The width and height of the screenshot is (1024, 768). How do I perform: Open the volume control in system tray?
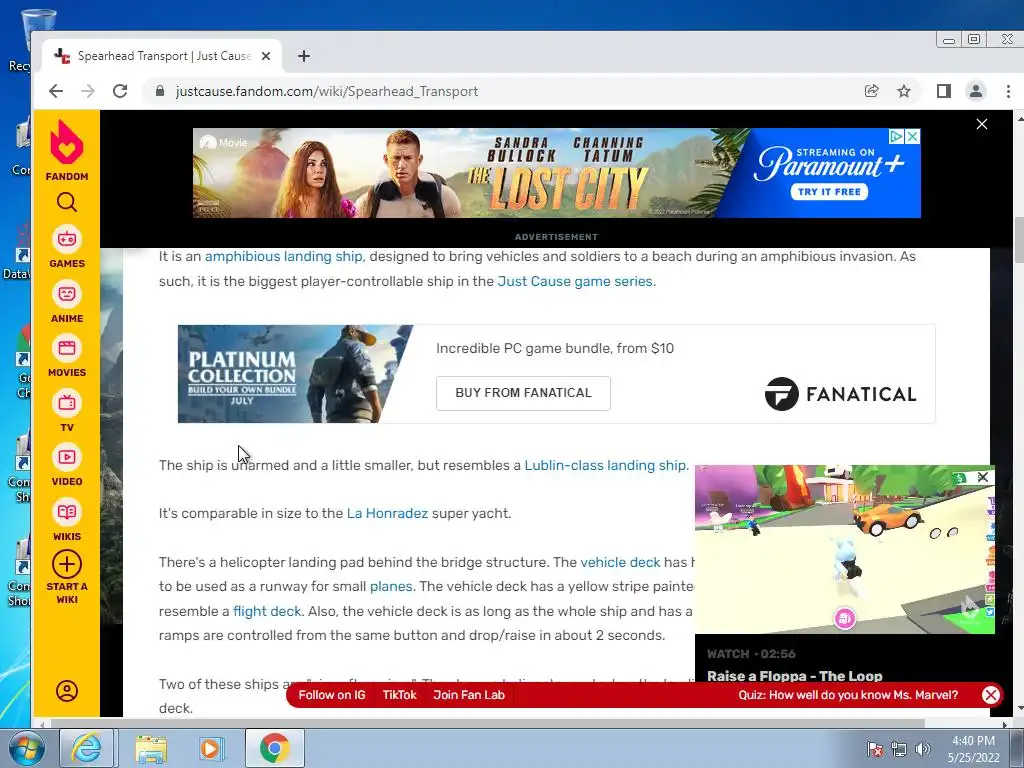point(923,749)
